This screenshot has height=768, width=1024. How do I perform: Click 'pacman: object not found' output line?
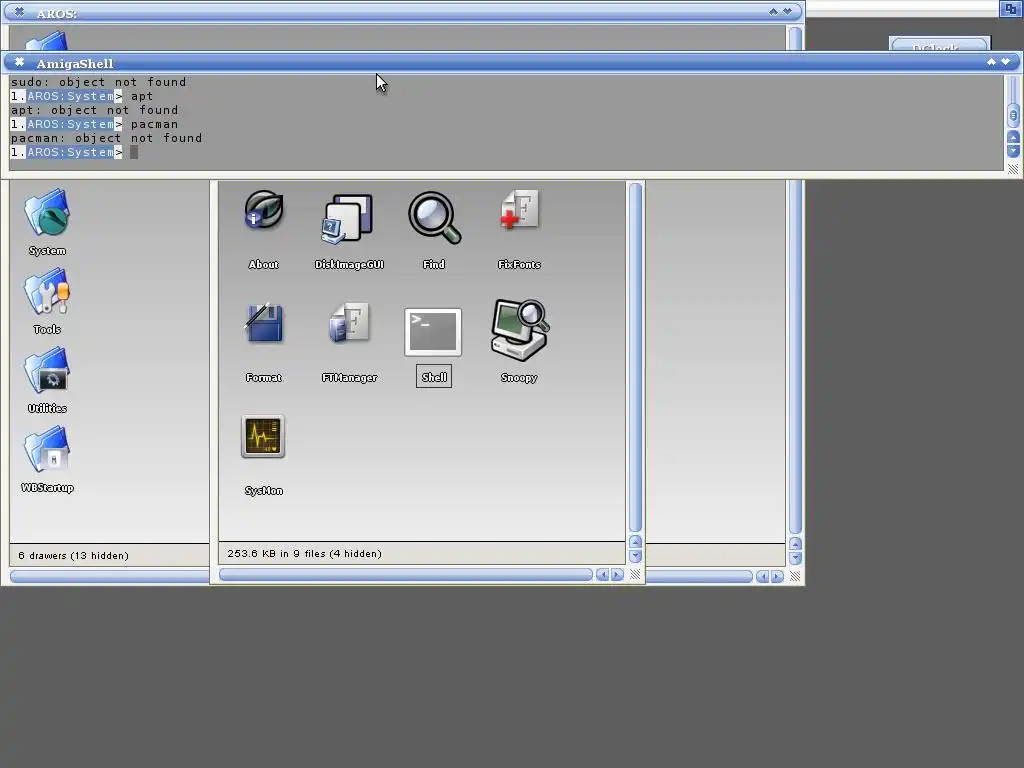pos(106,138)
